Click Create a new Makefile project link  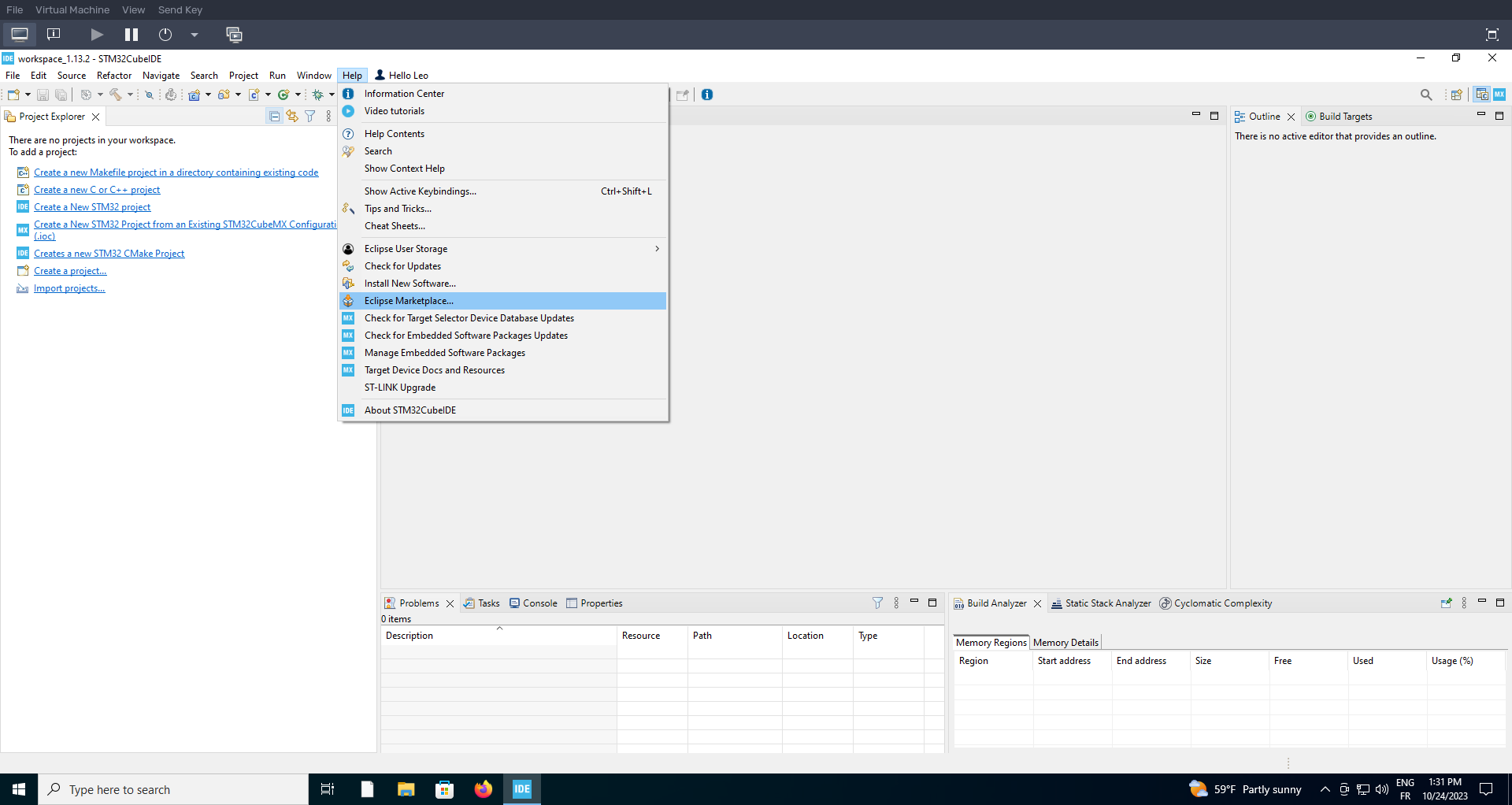176,172
